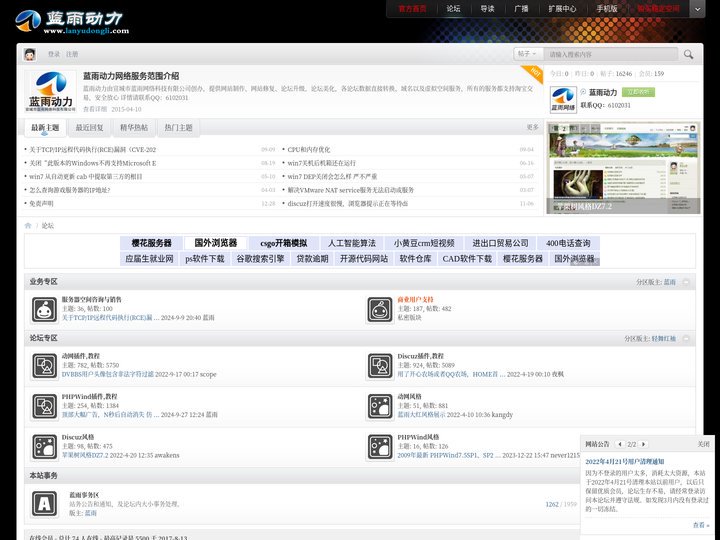Open the PHPWind风格 forum icon

coord(380,447)
